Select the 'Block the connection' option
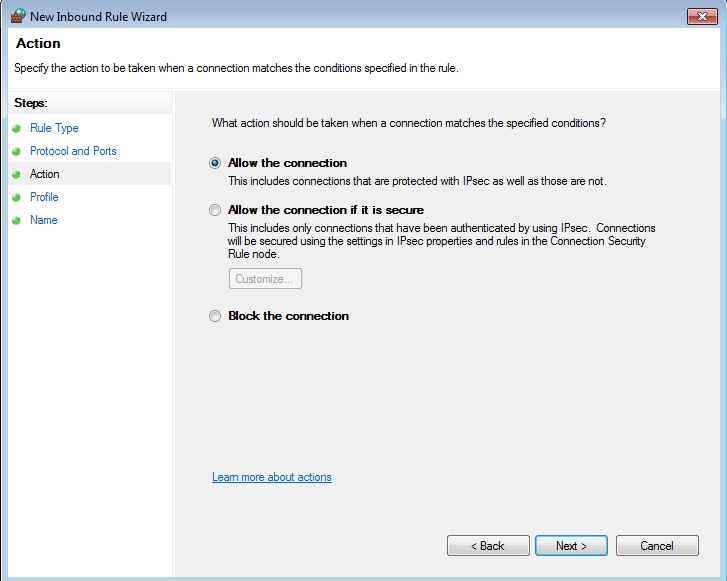This screenshot has height=581, width=727. pos(215,316)
